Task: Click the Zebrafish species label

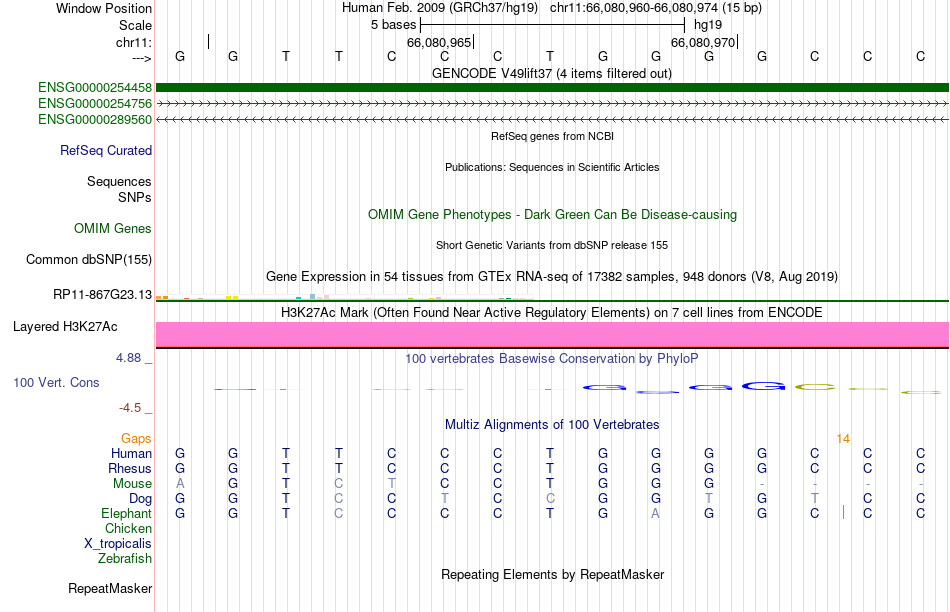Action: point(125,558)
